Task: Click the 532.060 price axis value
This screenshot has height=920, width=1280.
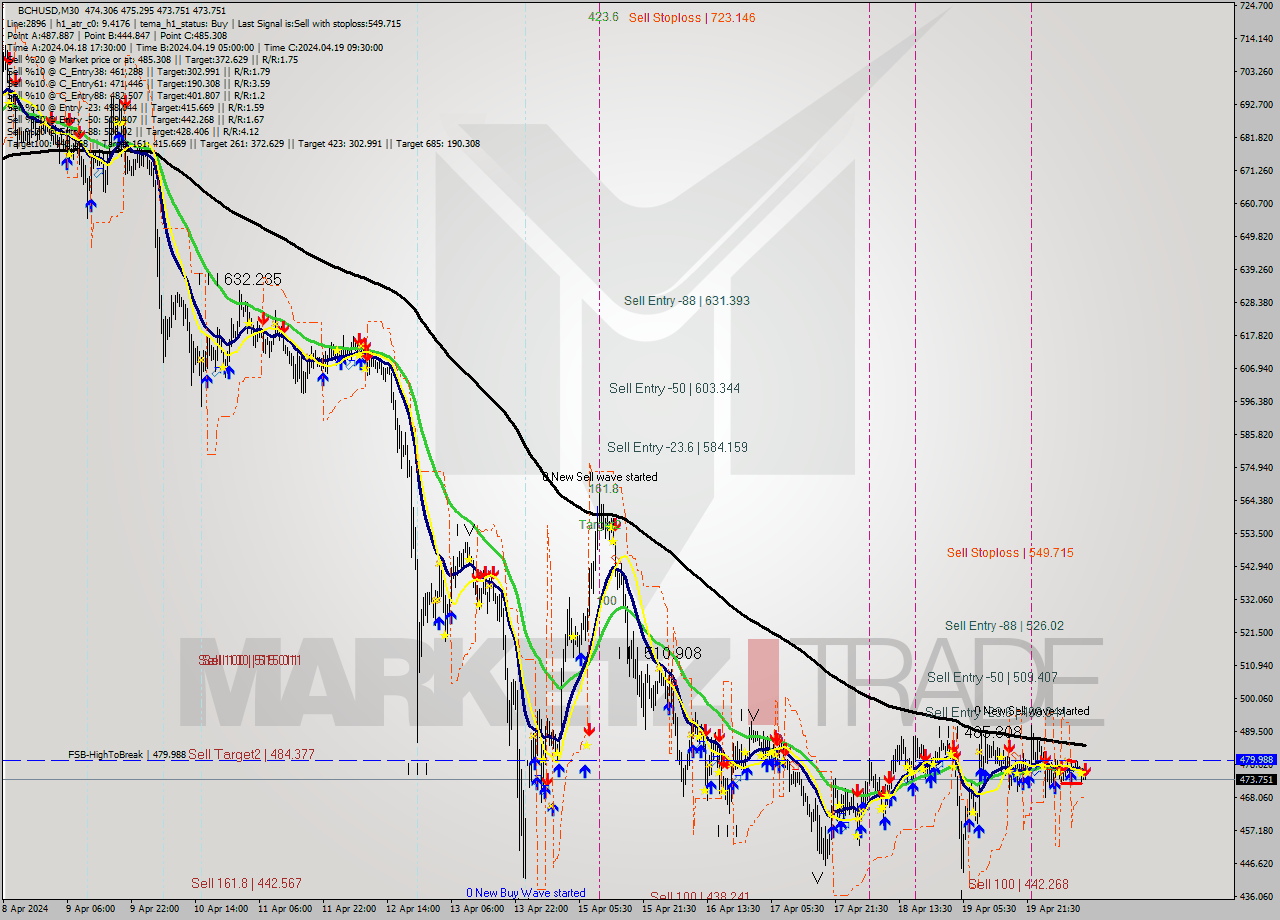Action: [1256, 599]
